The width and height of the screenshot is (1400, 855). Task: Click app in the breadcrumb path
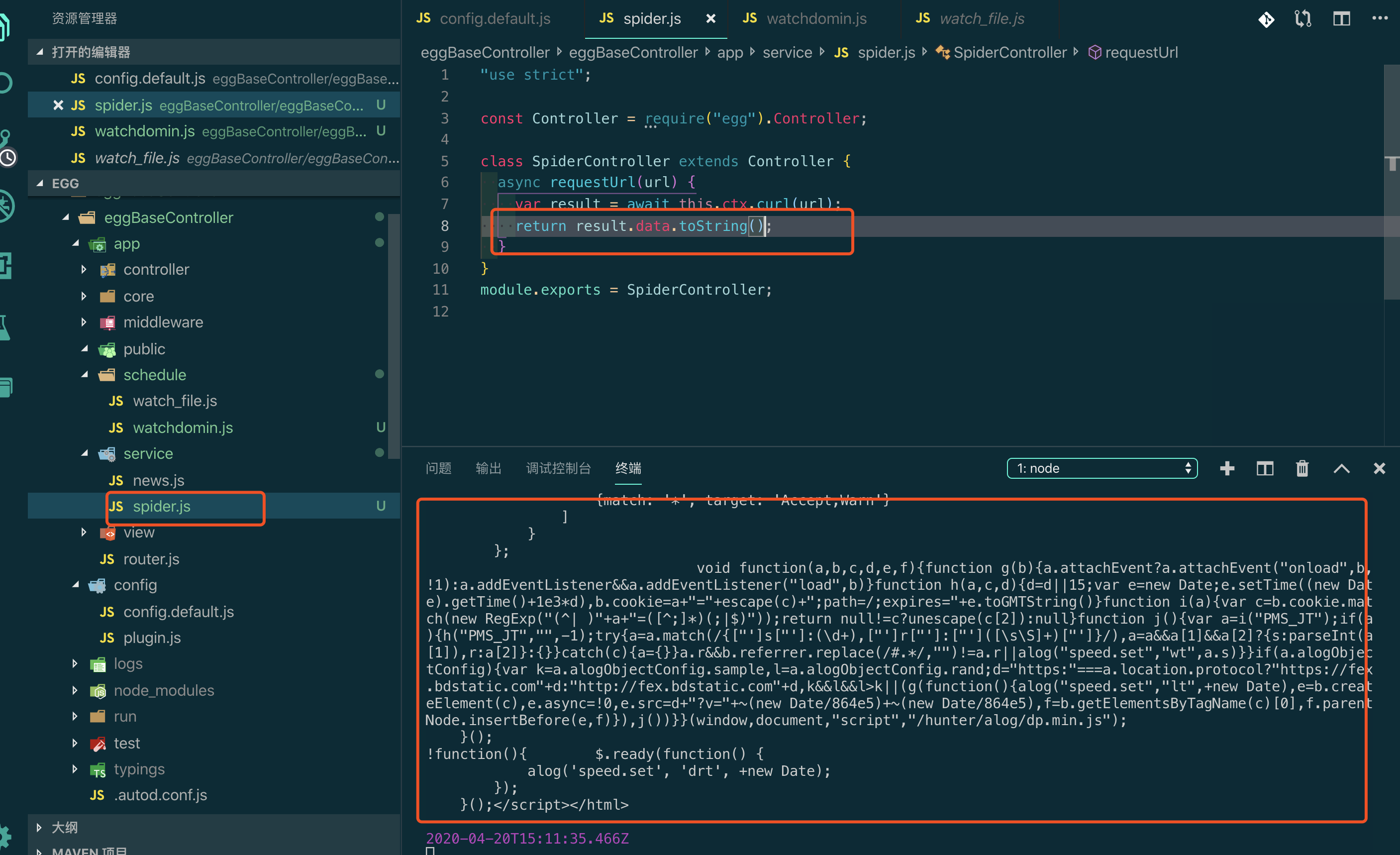[x=729, y=52]
